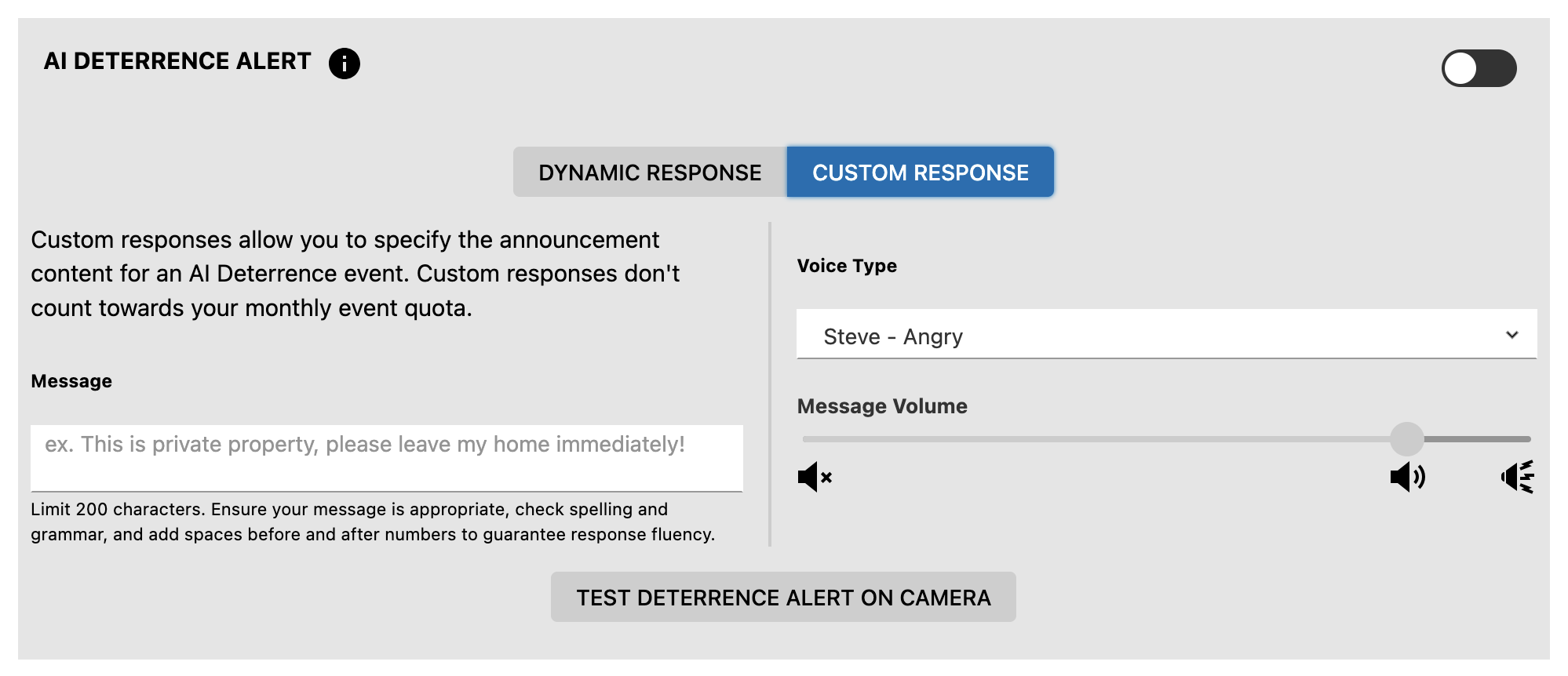Open the Voice Type dropdown
1568x676 pixels.
(1166, 335)
